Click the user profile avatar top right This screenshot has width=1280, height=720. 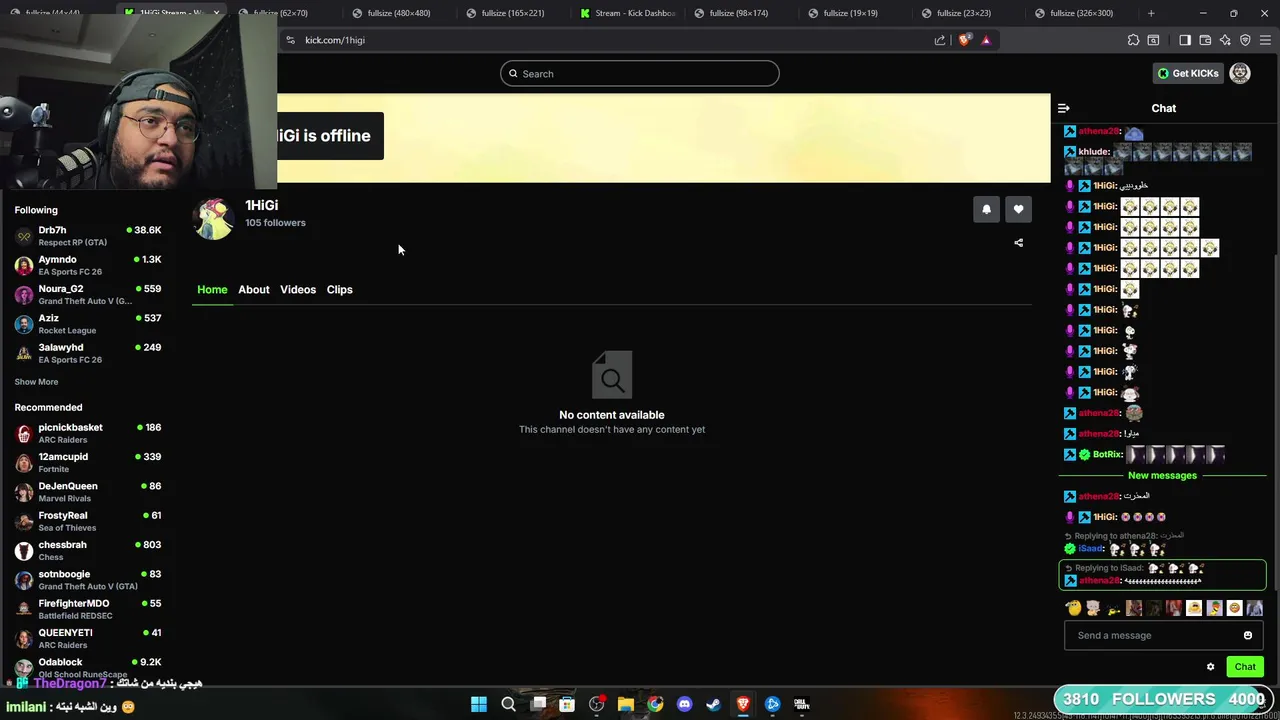[1240, 73]
